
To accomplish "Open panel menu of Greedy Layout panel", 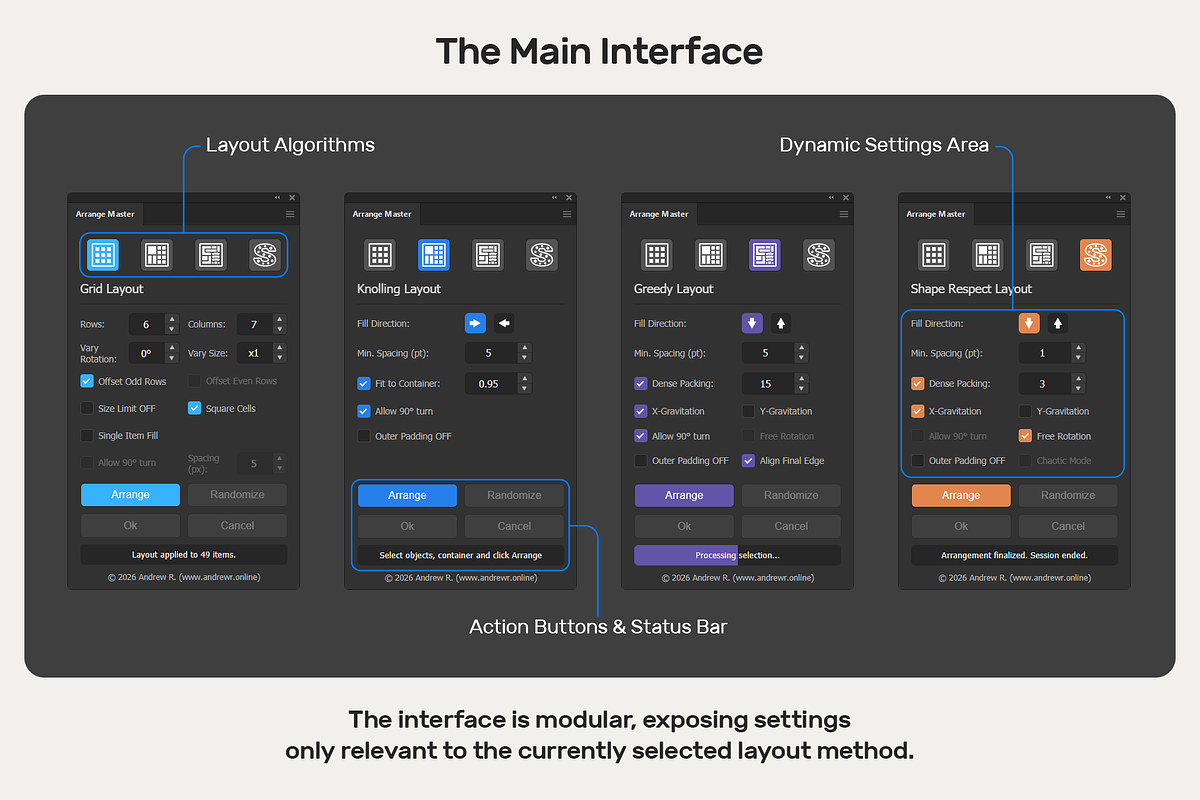I will (844, 214).
